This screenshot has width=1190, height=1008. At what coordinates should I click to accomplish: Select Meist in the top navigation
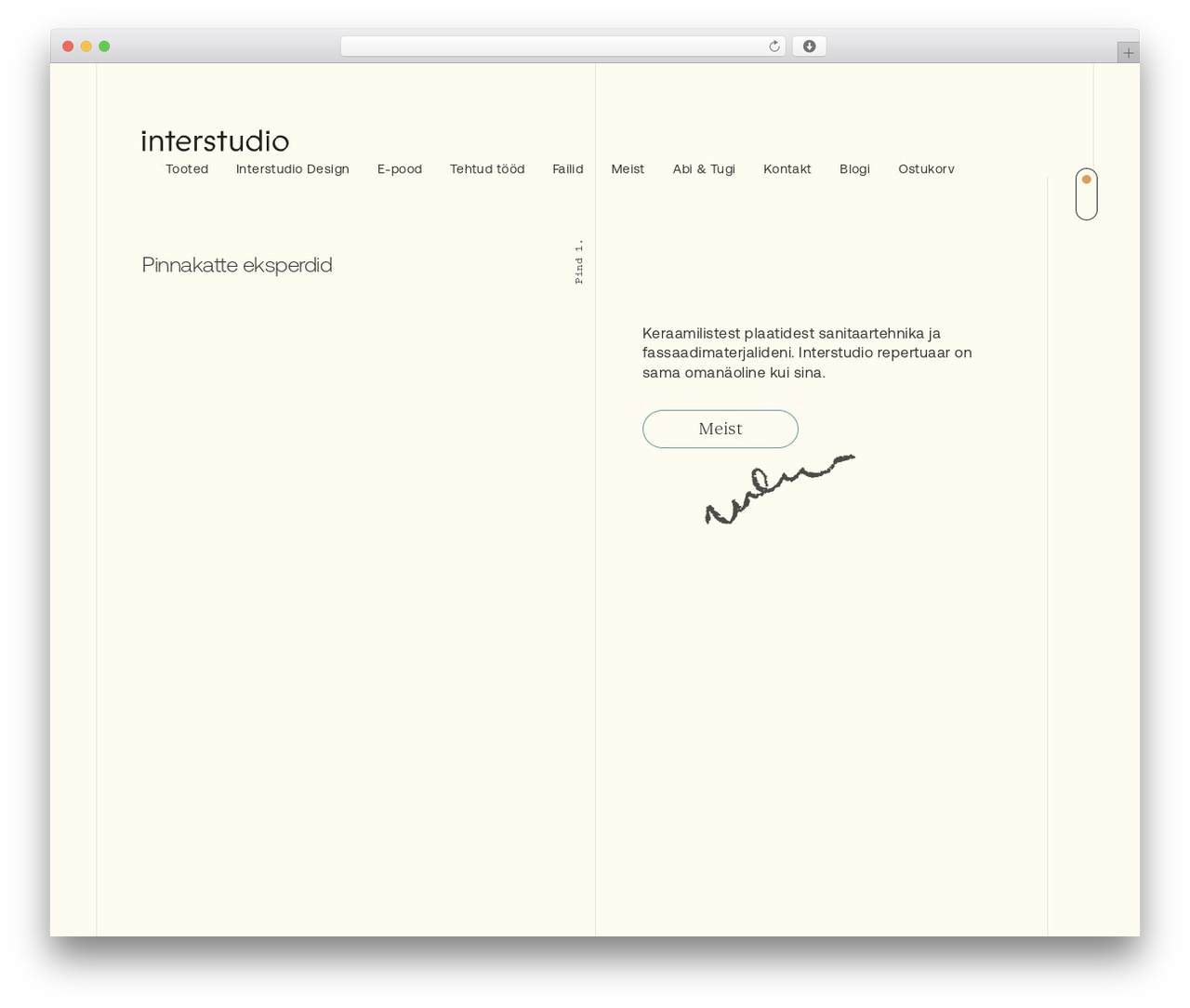point(628,169)
